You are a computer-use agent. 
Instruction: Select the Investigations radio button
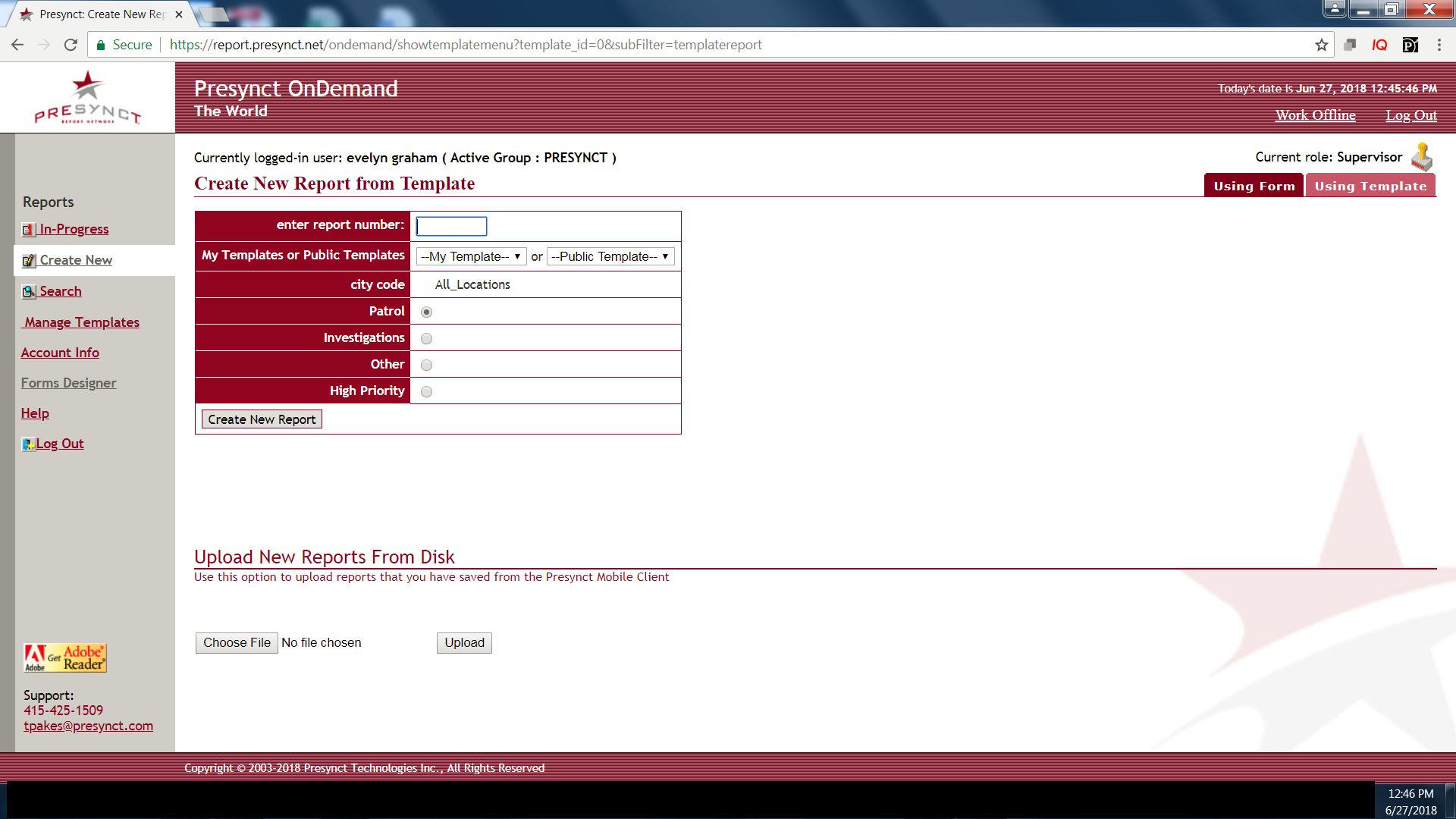427,339
